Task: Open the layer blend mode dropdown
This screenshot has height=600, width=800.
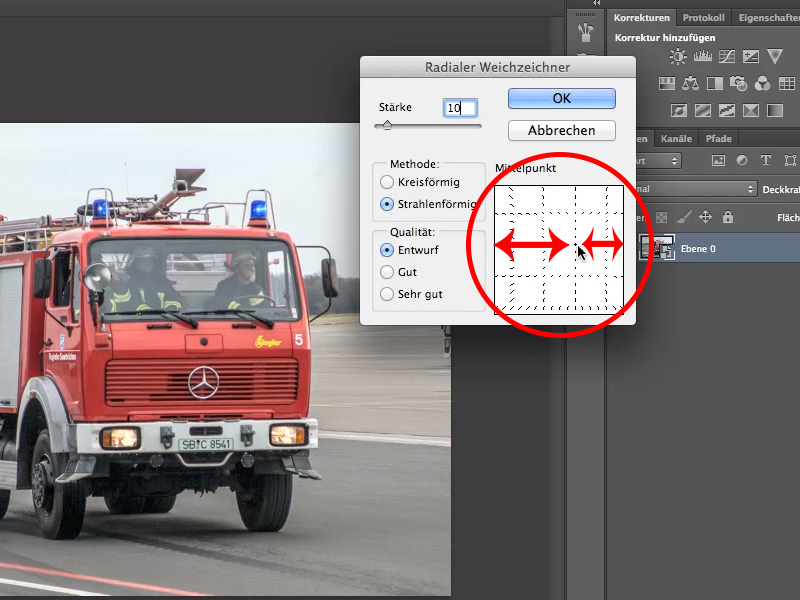Action: tap(696, 189)
